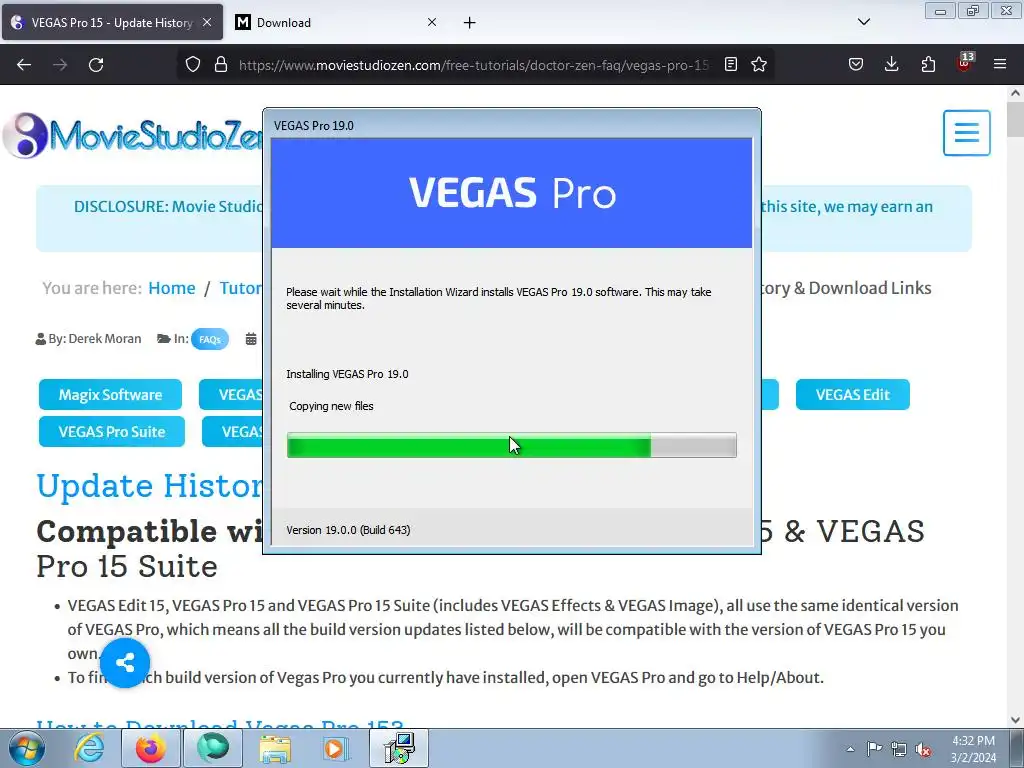The height and width of the screenshot is (768, 1024).
Task: Open the Firefox application menu hamburger
Action: pos(1000,64)
